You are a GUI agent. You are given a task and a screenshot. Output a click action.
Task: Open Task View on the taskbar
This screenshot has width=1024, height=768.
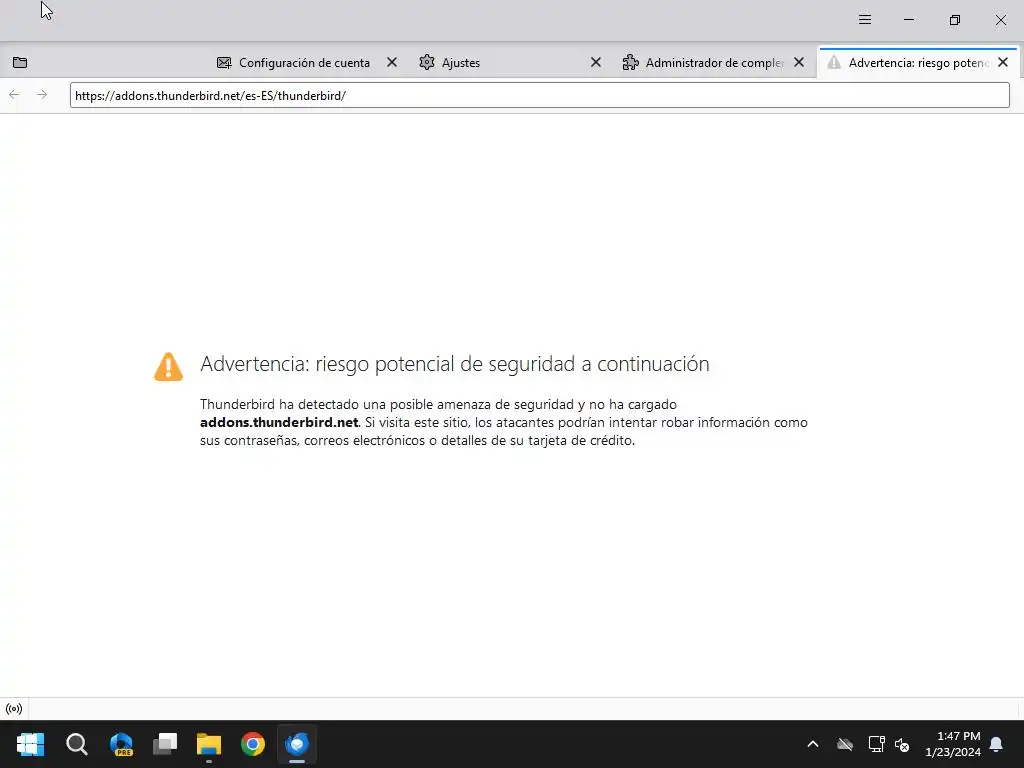pyautogui.click(x=165, y=744)
